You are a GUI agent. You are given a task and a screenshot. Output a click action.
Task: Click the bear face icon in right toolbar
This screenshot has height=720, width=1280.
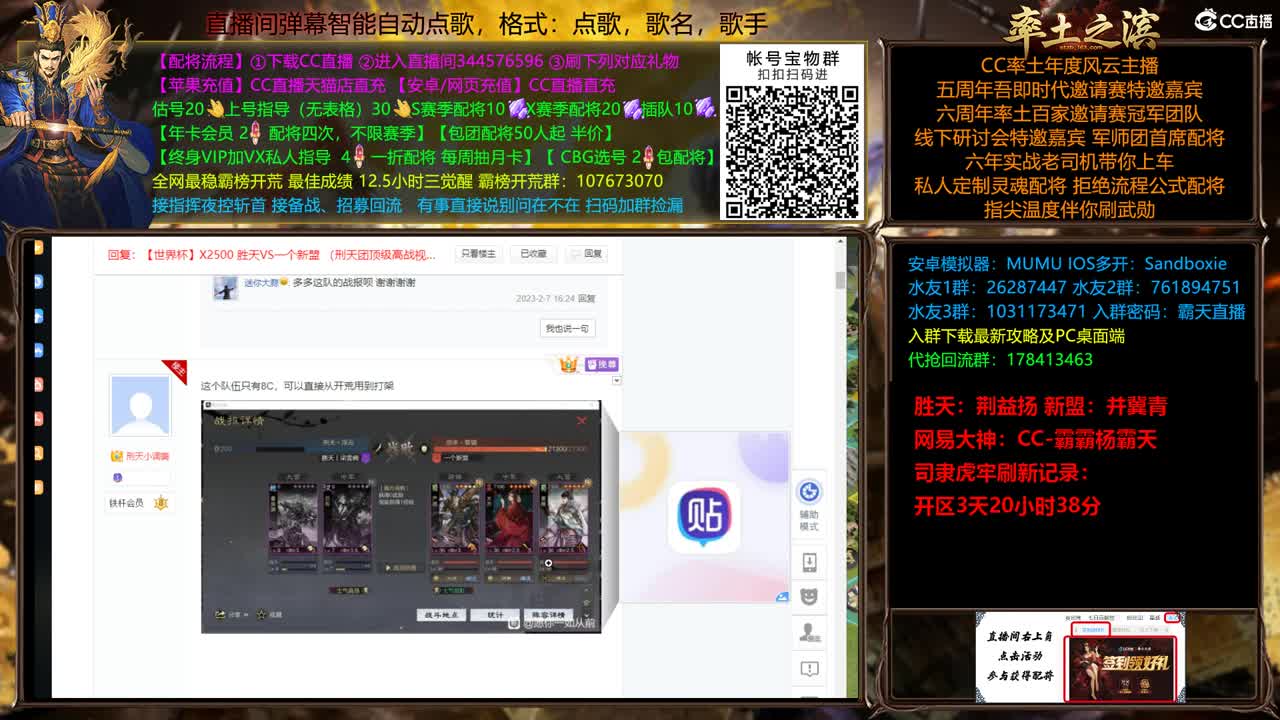click(x=810, y=597)
